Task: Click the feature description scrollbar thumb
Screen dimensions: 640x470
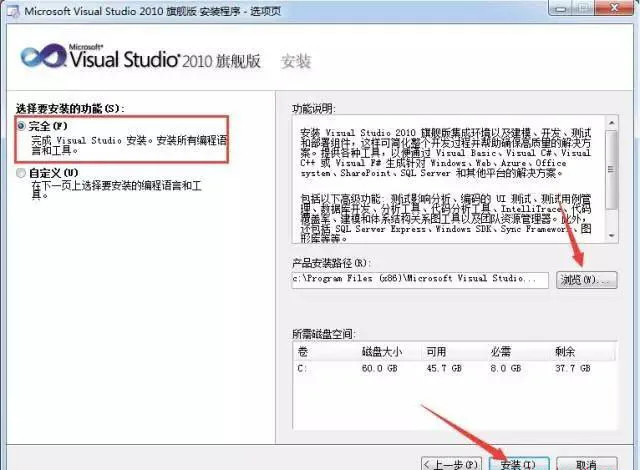Action: coord(611,169)
